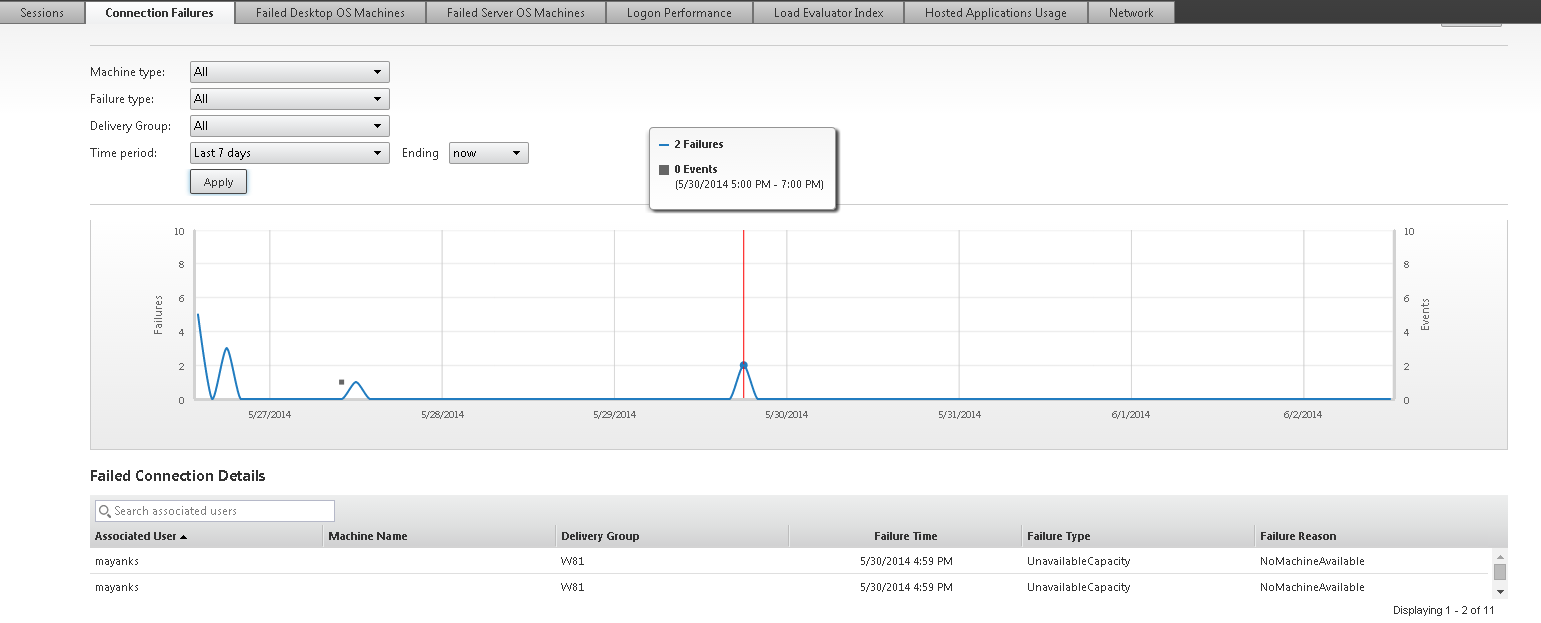Sort the table by Failure Reason column
This screenshot has width=1541, height=623.
click(1297, 536)
